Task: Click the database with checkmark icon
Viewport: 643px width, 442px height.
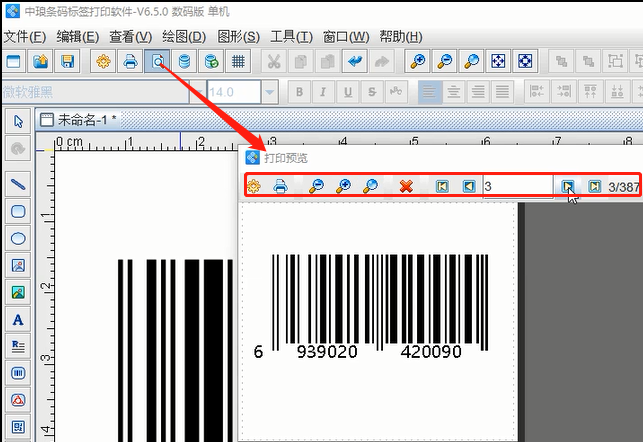Action: click(211, 62)
